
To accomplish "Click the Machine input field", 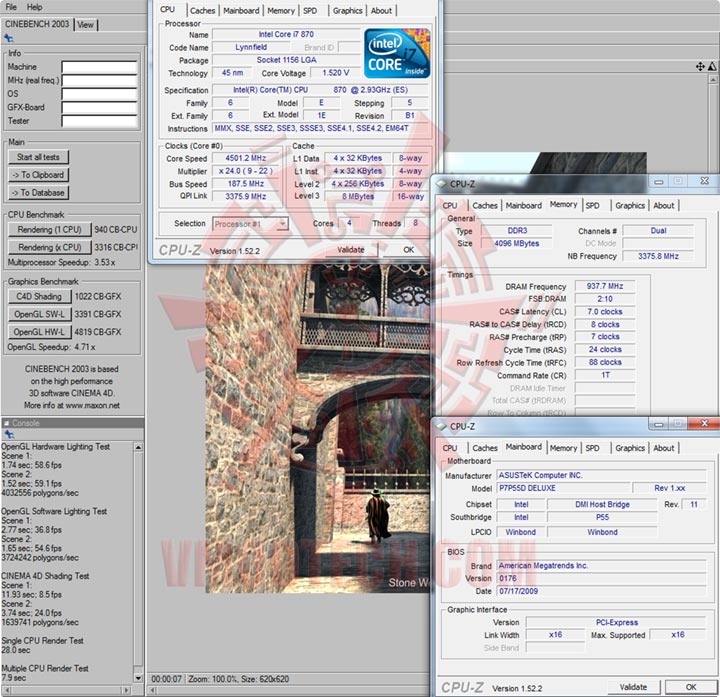I will click(x=99, y=67).
